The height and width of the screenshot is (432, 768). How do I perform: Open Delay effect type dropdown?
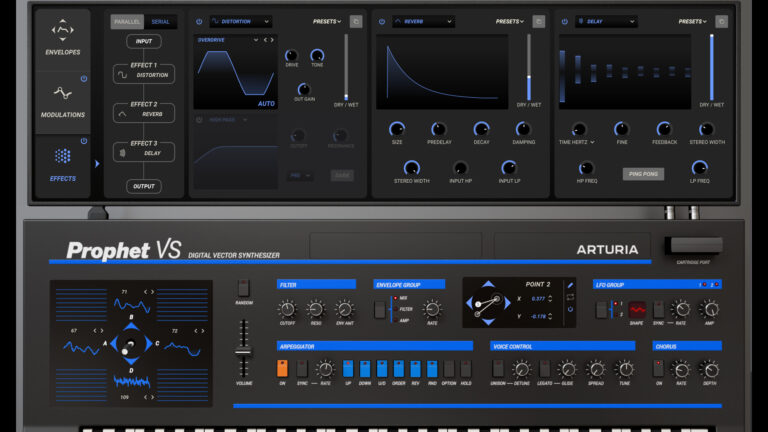click(x=606, y=22)
